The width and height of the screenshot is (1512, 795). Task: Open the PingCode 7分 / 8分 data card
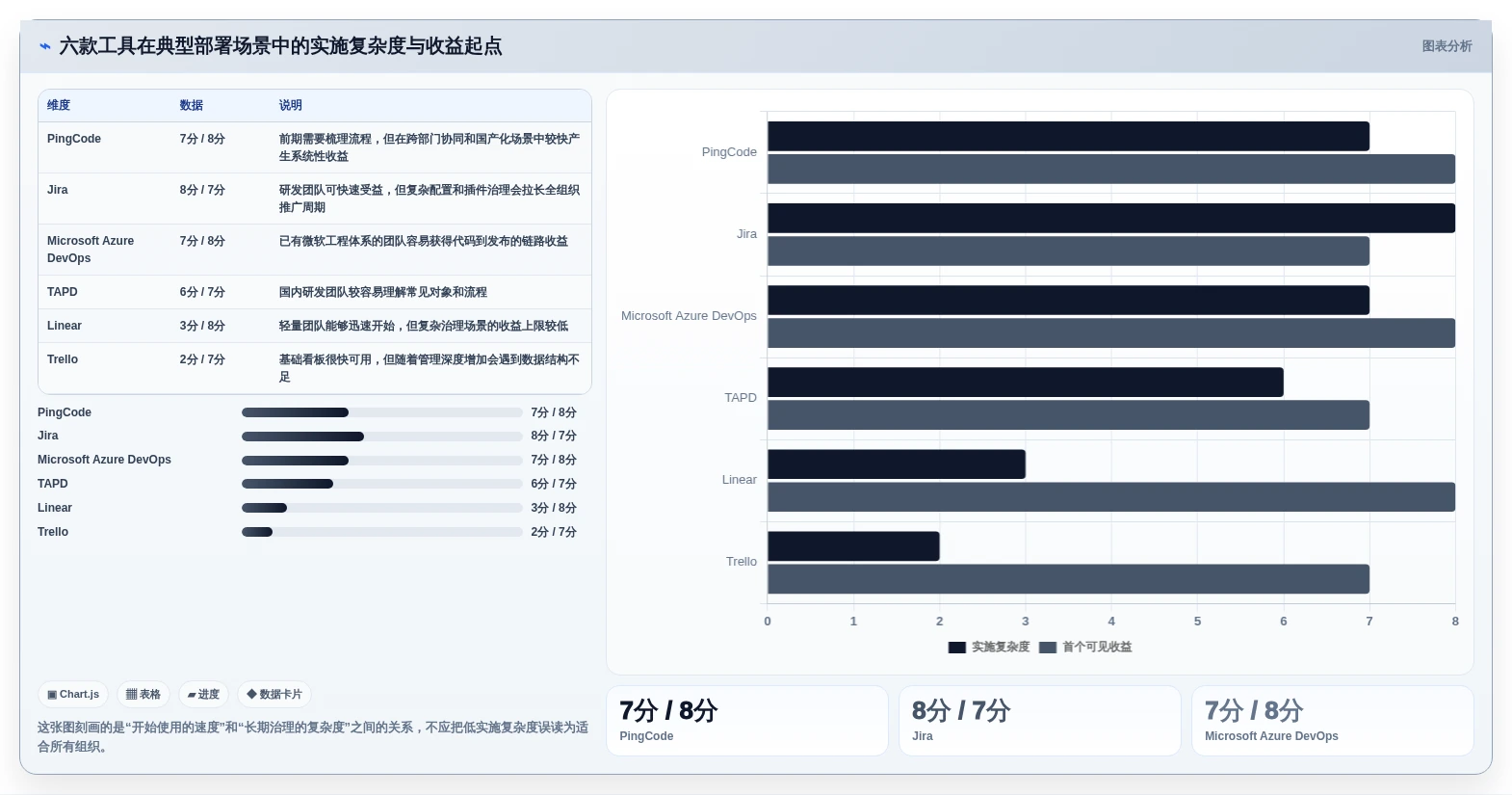click(747, 721)
